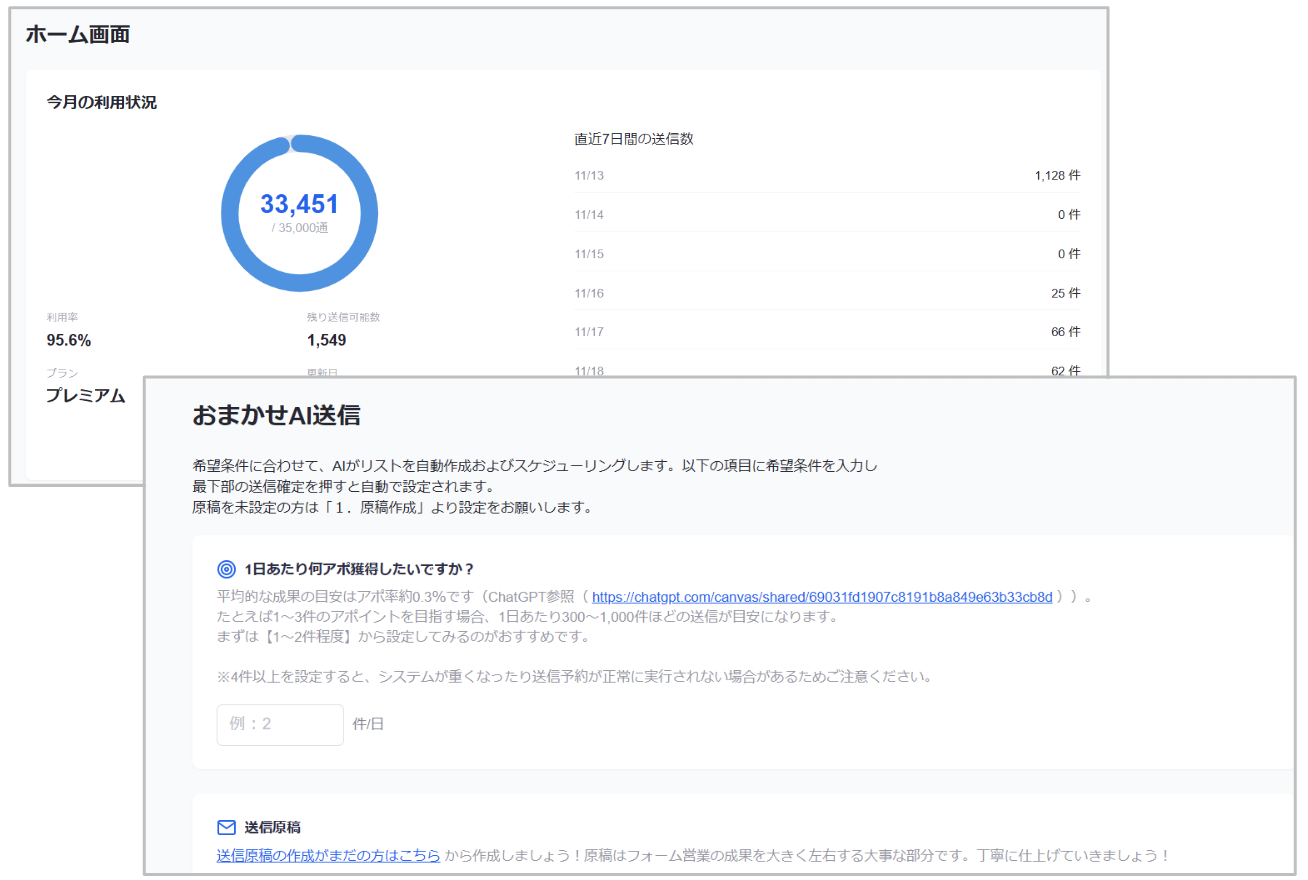The height and width of the screenshot is (880, 1308).
Task: Click the 1,549 remaining sends value
Action: pyautogui.click(x=326, y=340)
